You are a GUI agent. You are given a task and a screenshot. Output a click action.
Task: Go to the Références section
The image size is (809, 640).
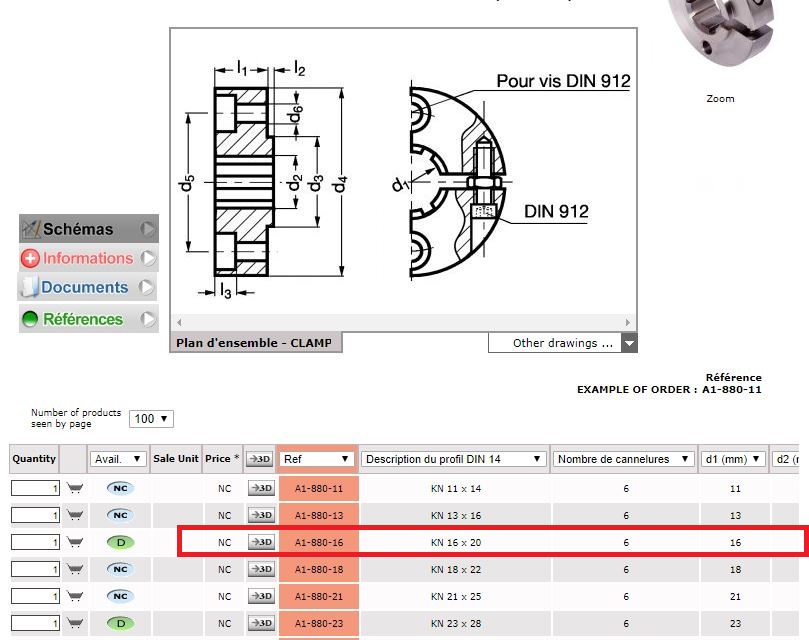(x=88, y=319)
